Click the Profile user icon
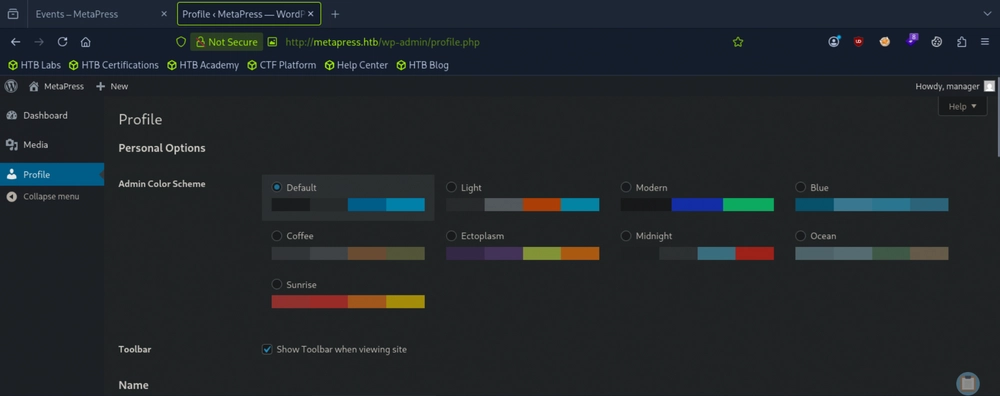 [11, 174]
